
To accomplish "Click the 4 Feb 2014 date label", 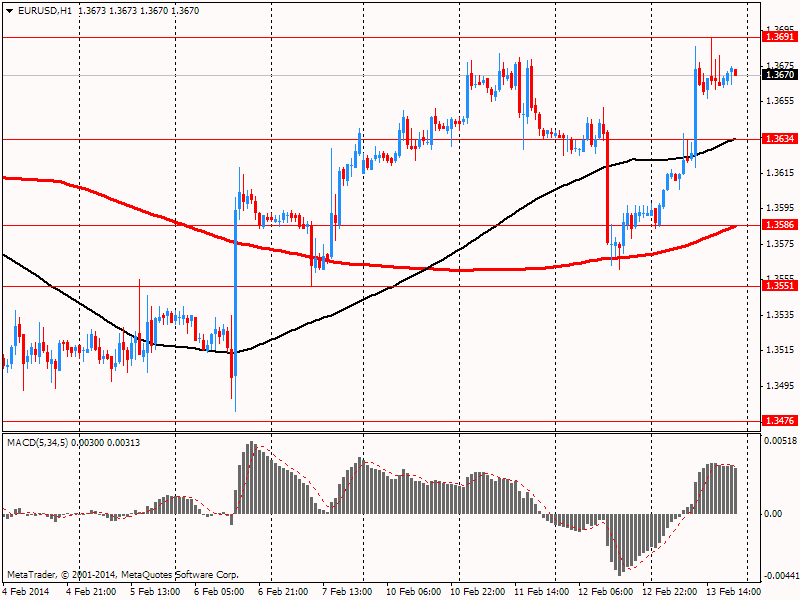I will coord(26,592).
